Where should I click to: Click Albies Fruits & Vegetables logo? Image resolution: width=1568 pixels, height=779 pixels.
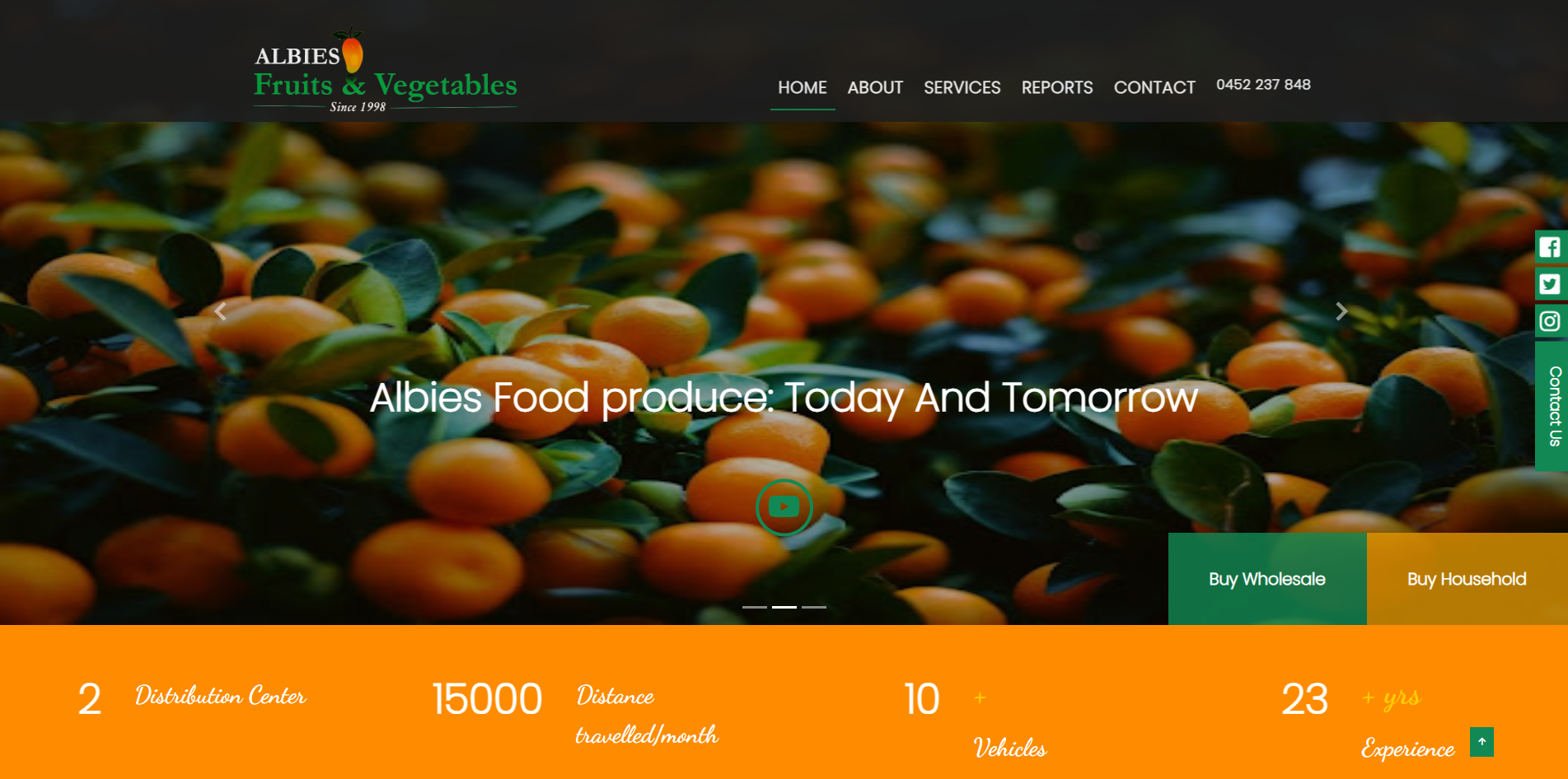click(385, 71)
